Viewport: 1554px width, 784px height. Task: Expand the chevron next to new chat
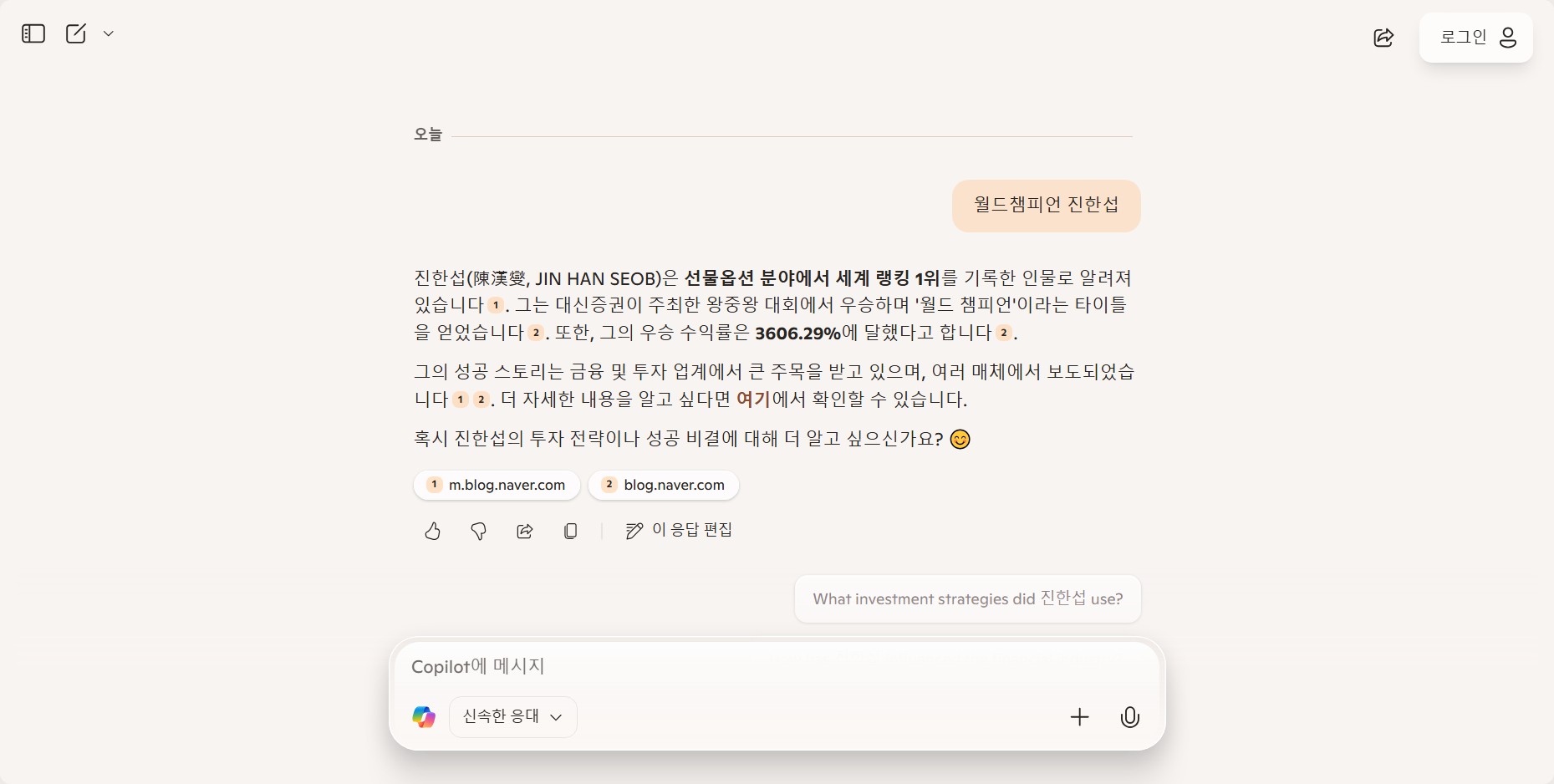coord(108,33)
